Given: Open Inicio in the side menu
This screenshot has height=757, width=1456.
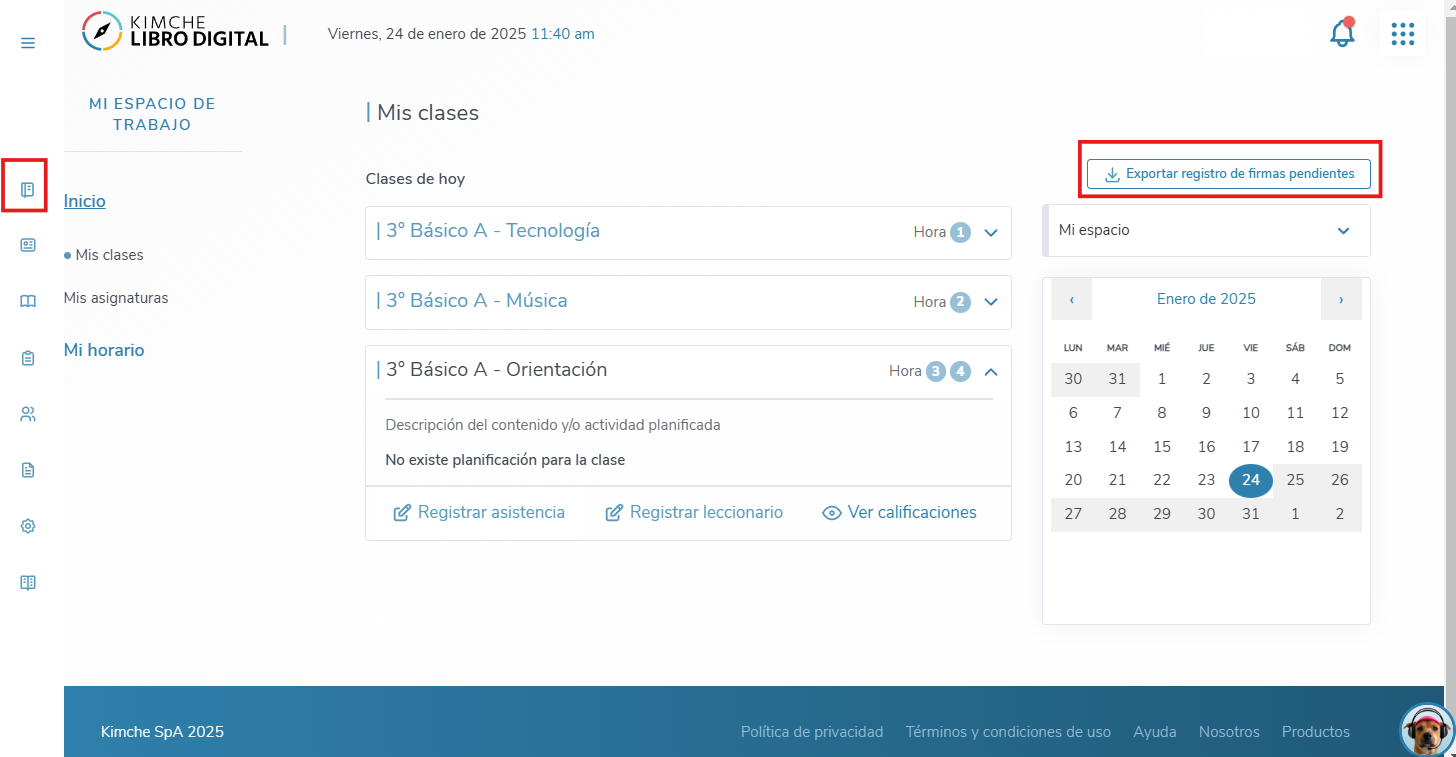Looking at the screenshot, I should point(84,201).
